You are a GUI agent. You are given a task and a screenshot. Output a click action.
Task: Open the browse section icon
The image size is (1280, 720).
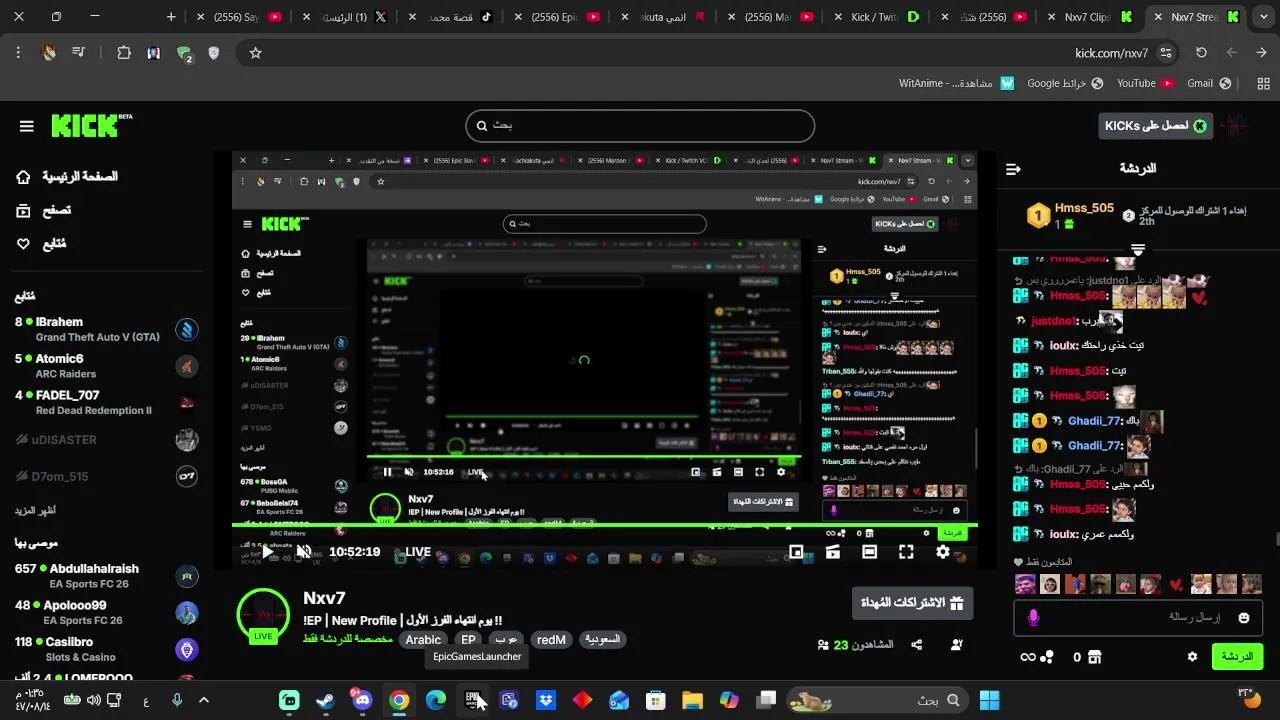[x=24, y=210]
